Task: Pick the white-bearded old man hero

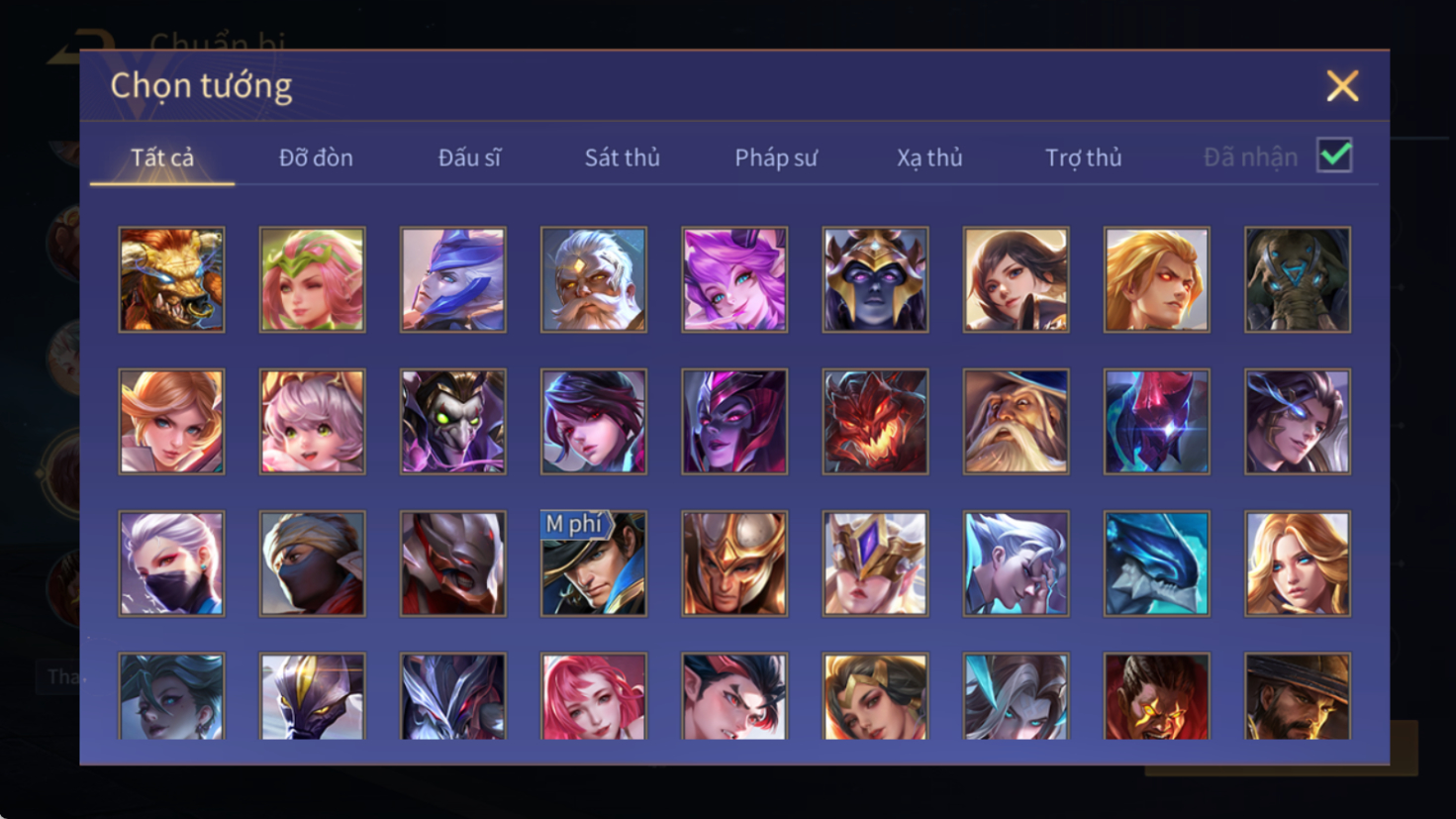Action: click(594, 279)
